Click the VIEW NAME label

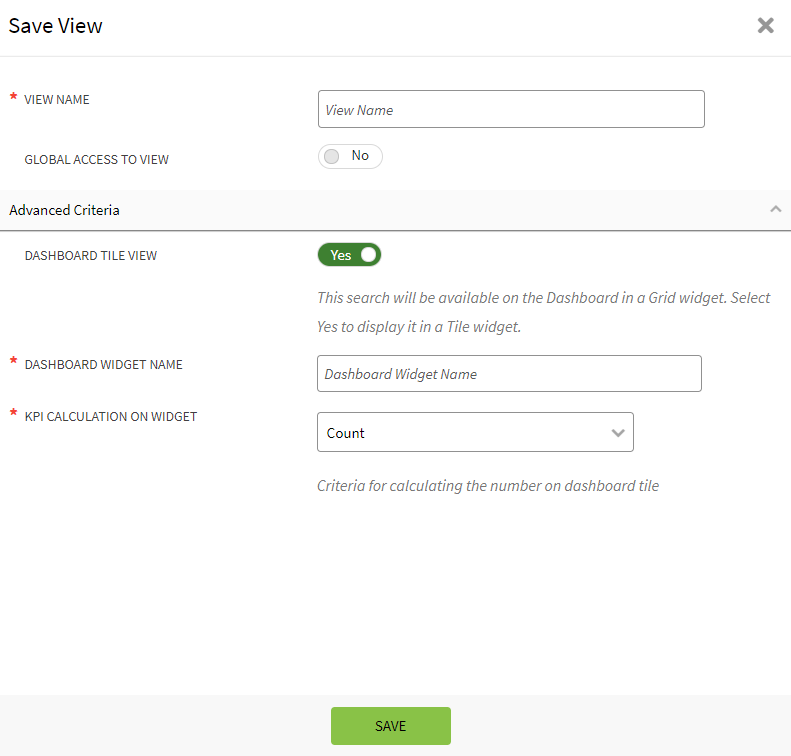(x=57, y=100)
